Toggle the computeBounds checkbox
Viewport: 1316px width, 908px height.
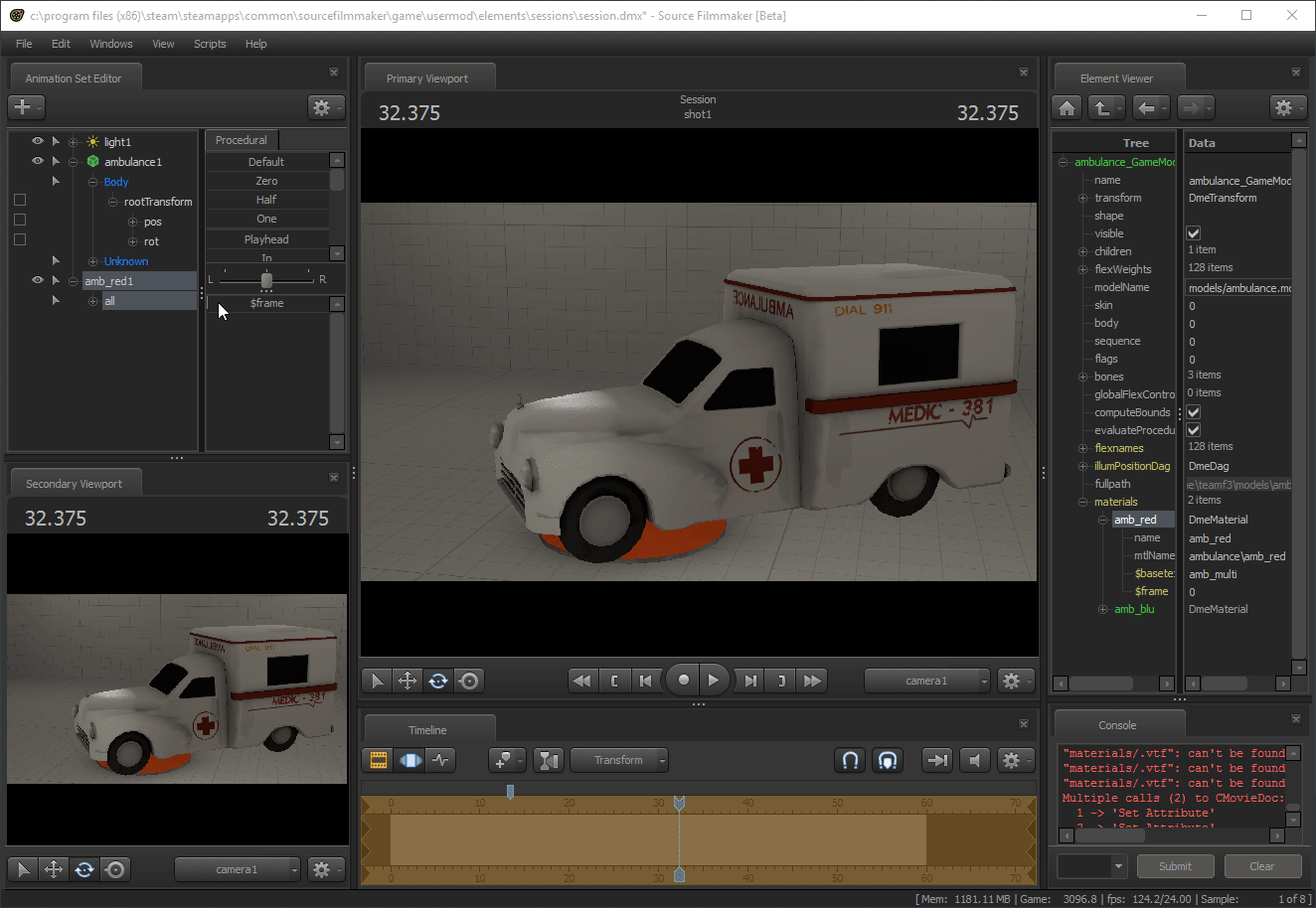coord(1194,412)
